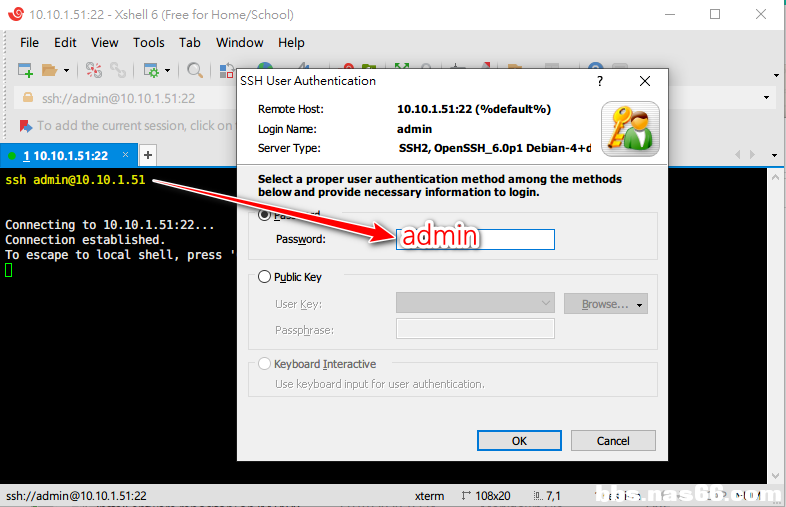
Task: Click 'xterm' in the status bar
Action: tap(429, 496)
